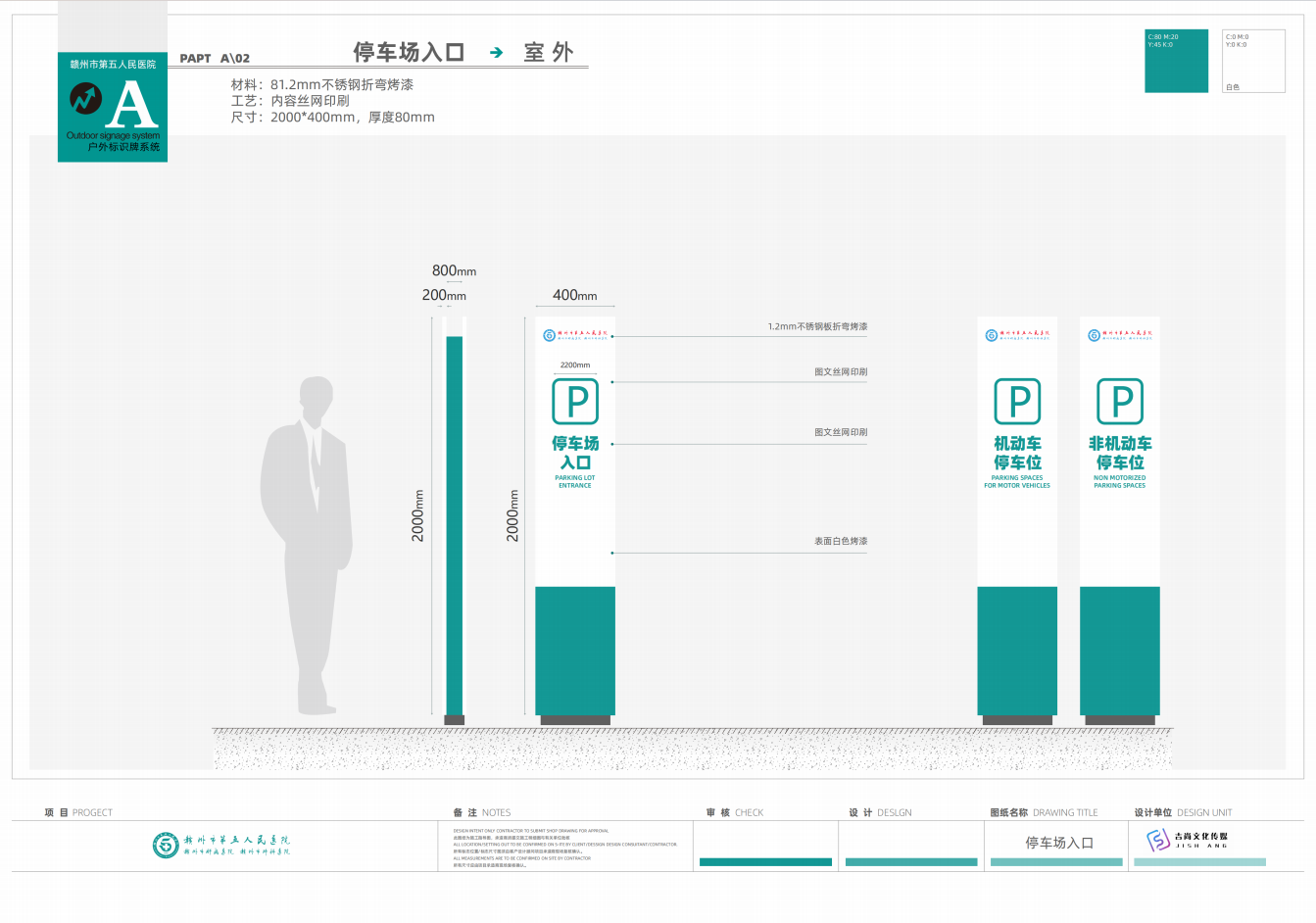Select the vertical '2000mm' beside the front-view sign
The width and height of the screenshot is (1316, 923).
[512, 516]
